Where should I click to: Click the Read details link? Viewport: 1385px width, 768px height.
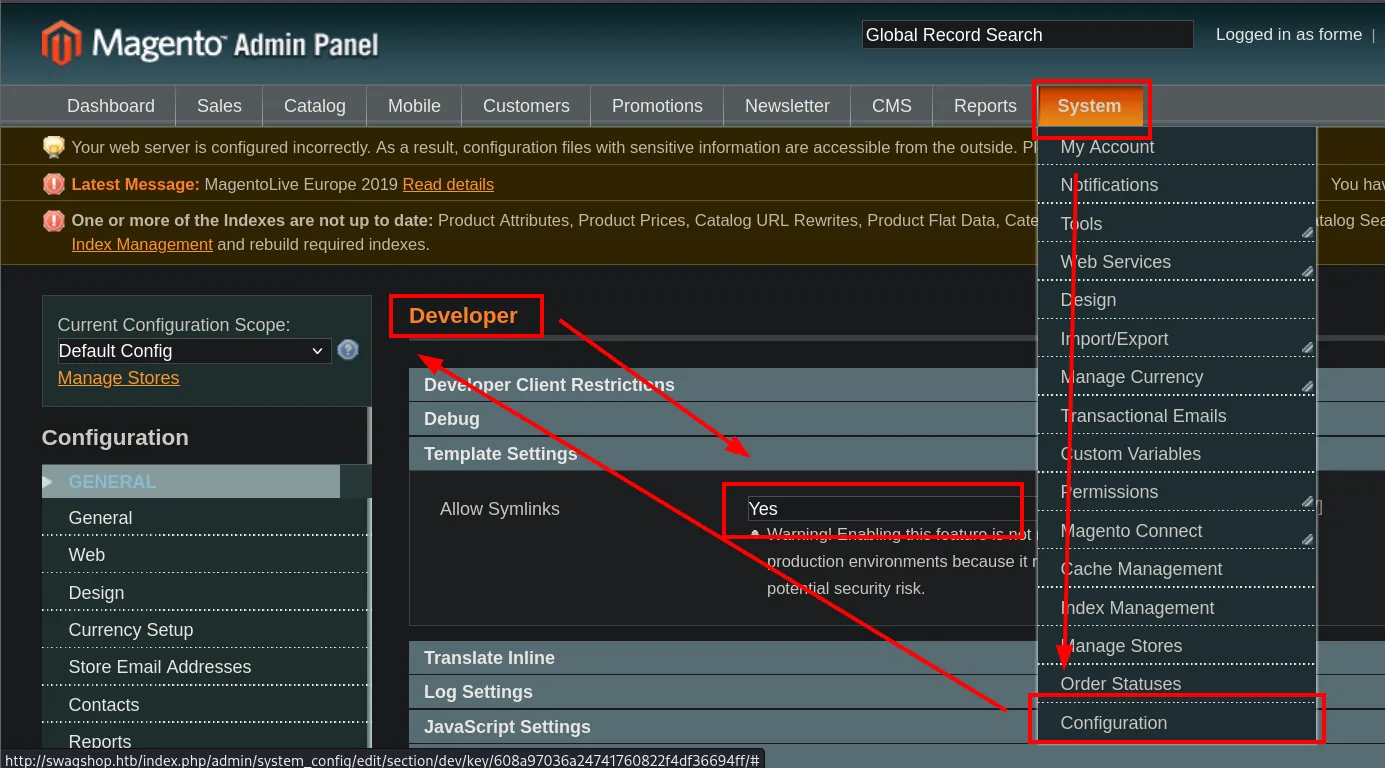448,184
